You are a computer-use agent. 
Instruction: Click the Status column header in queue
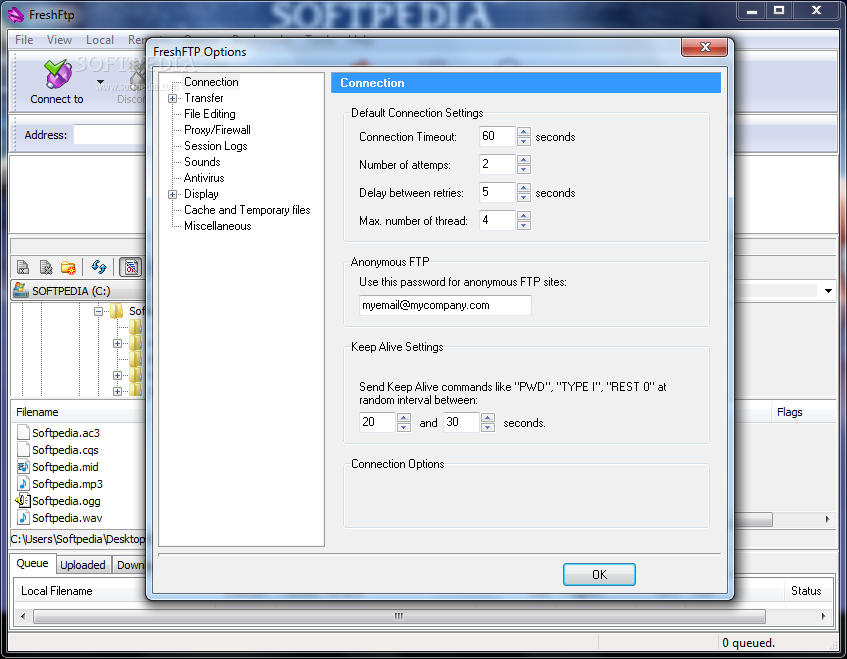pos(806,591)
